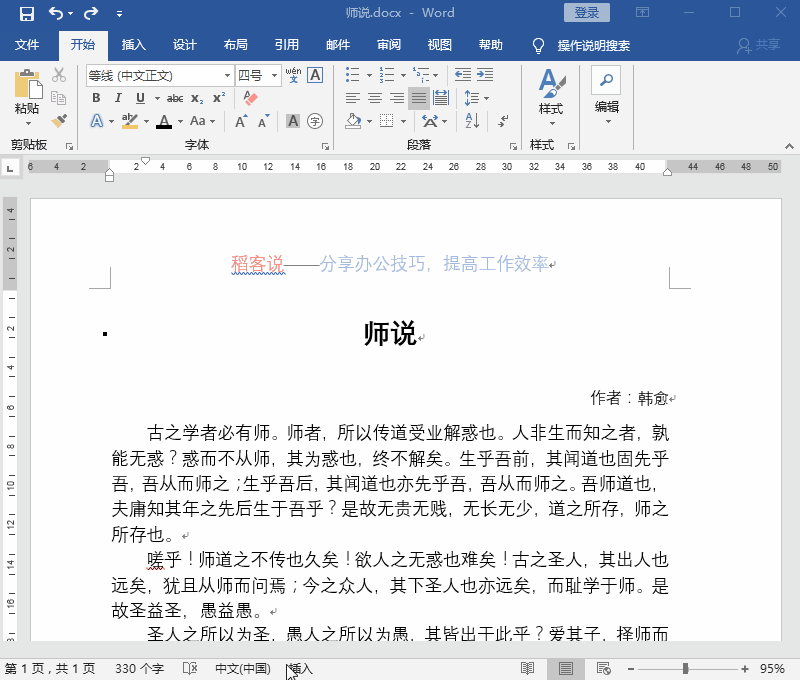The height and width of the screenshot is (680, 800).
Task: Click the 共享 share button
Action: [x=759, y=45]
